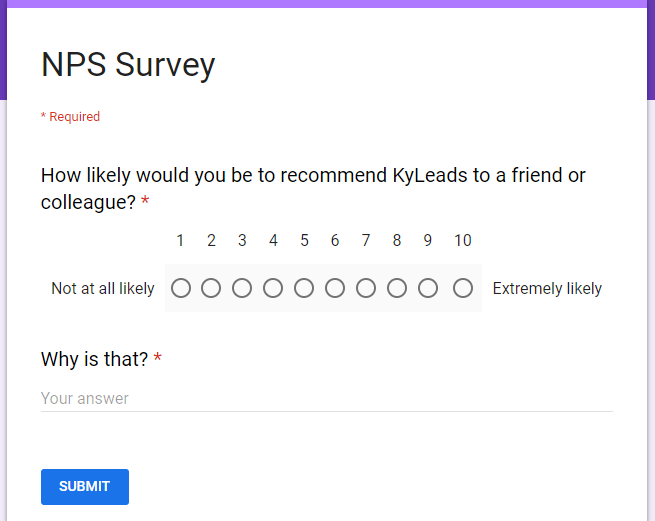Click the "NPS Survey" form title
655x521 pixels.
coord(128,65)
